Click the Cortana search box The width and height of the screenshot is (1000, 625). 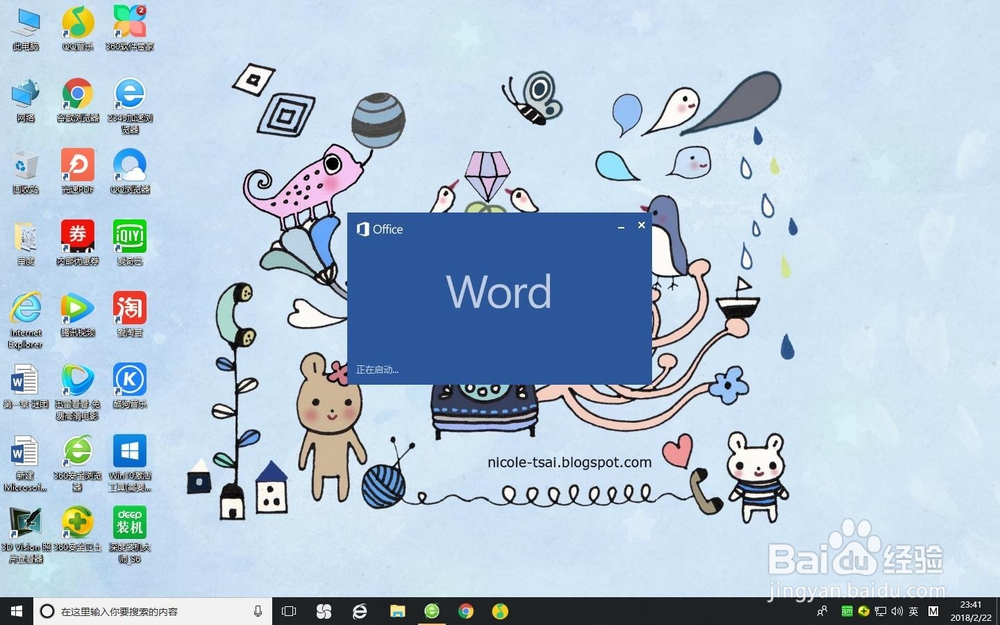click(x=152, y=612)
